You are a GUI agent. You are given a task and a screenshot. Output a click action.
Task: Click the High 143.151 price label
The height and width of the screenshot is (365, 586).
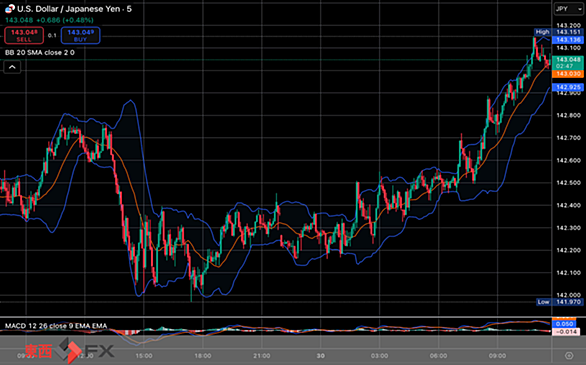click(558, 32)
